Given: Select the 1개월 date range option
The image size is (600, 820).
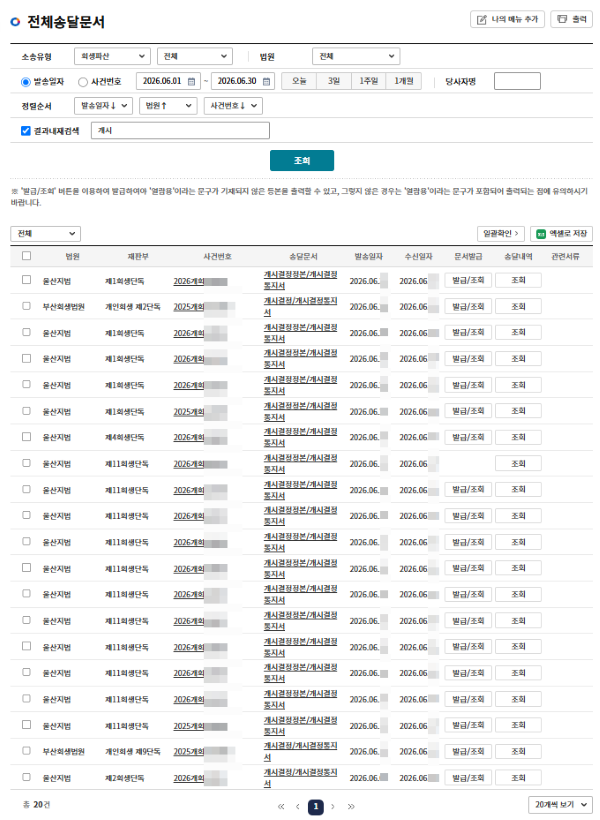Looking at the screenshot, I should pos(404,81).
